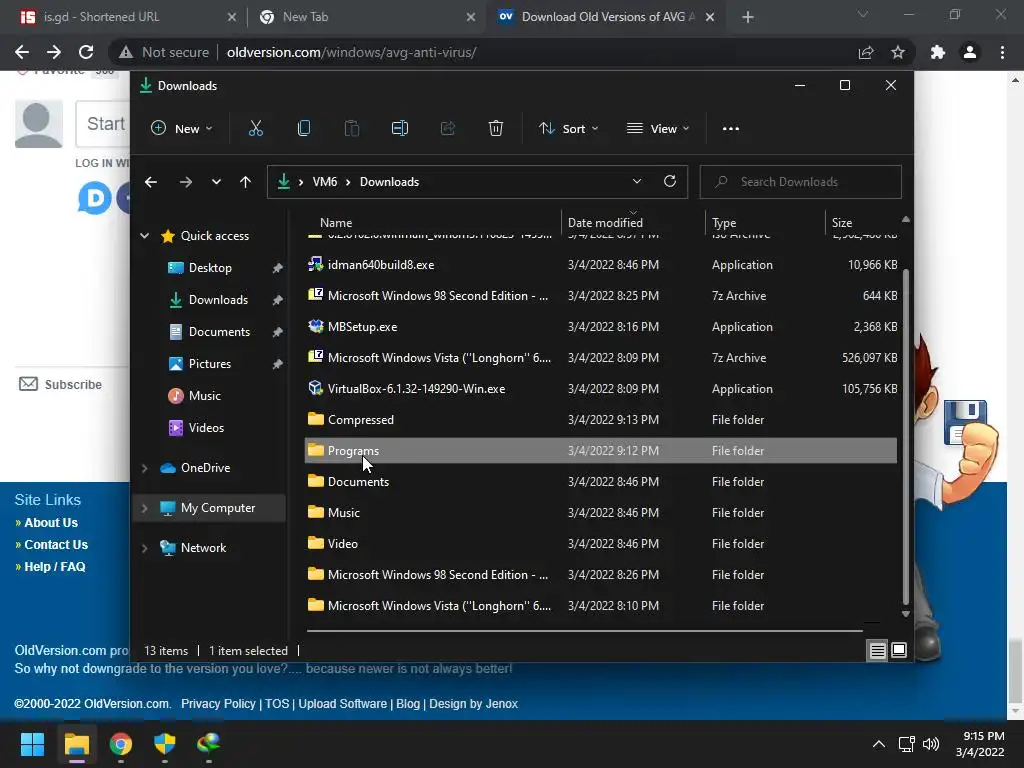Click the Copy icon in Explorer toolbar
Image resolution: width=1024 pixels, height=768 pixels.
point(304,129)
